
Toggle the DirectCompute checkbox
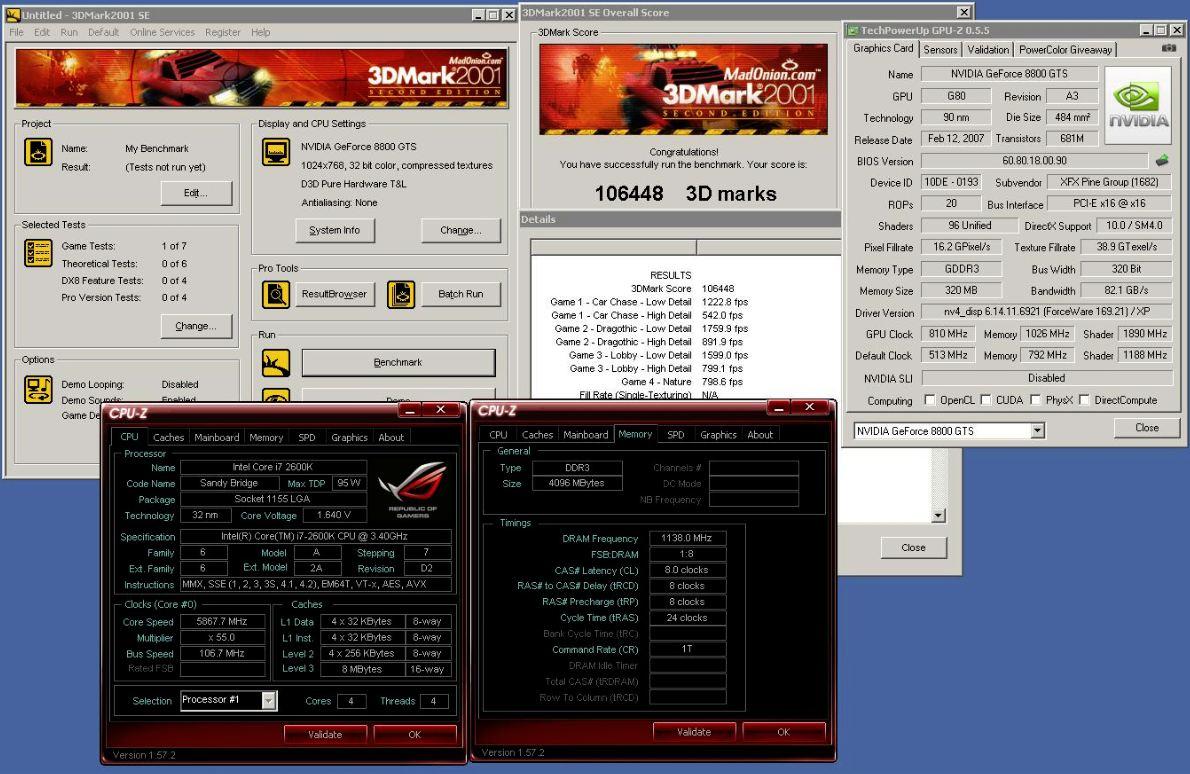1085,400
